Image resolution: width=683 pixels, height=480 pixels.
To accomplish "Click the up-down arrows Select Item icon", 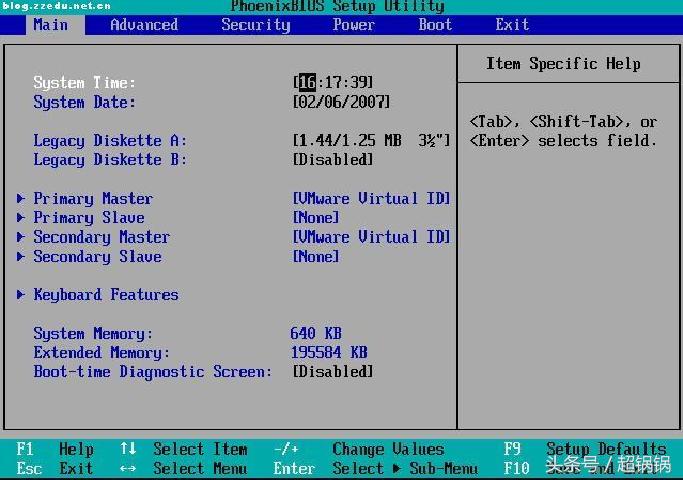I will [x=128, y=449].
